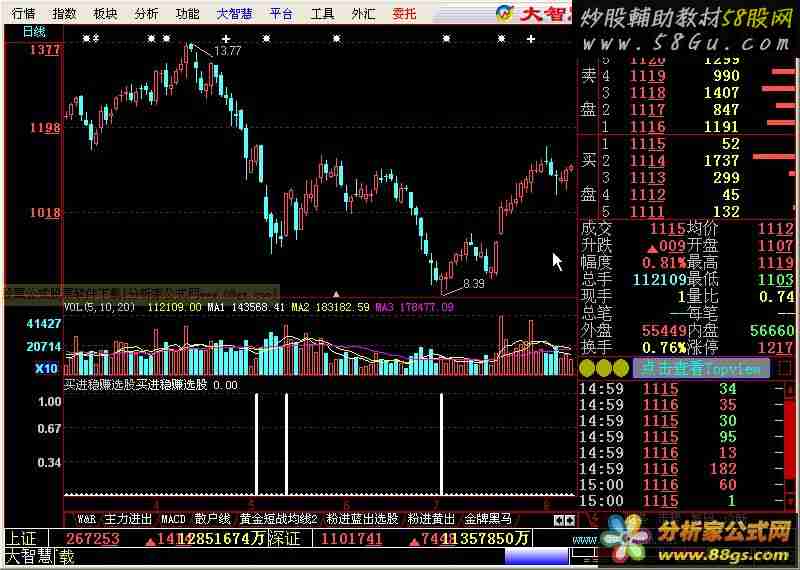
Task: Click the 总手 value 112109
Action: pyautogui.click(x=660, y=279)
